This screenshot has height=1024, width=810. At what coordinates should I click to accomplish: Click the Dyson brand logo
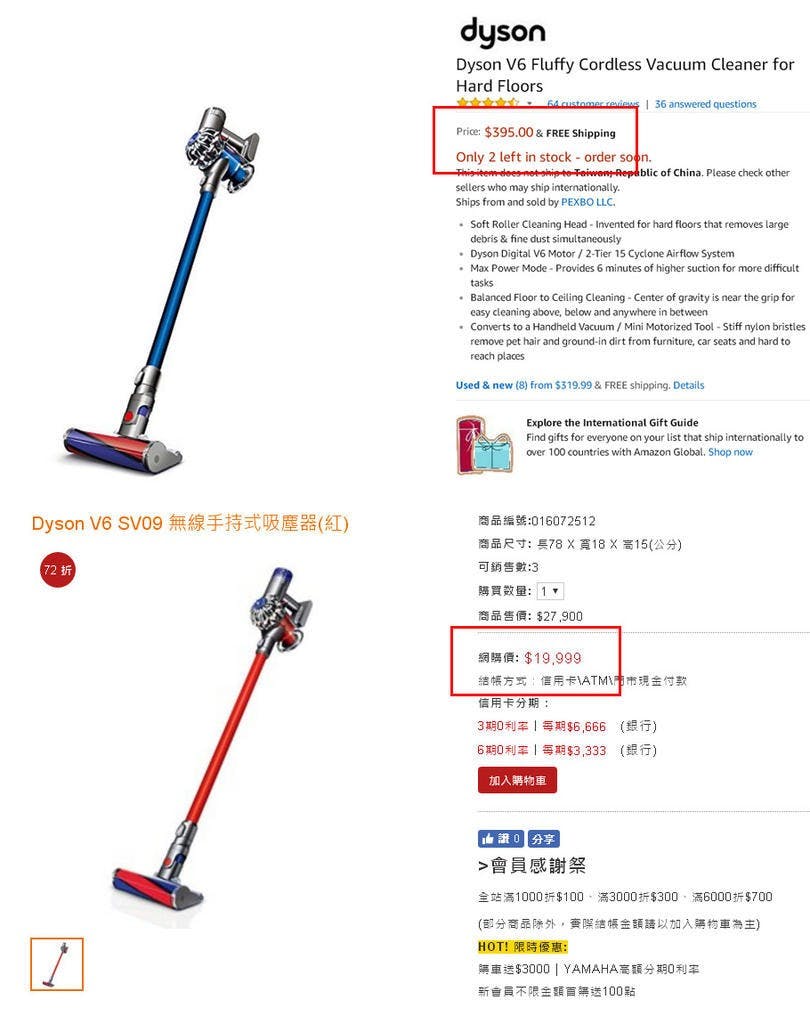pos(502,32)
